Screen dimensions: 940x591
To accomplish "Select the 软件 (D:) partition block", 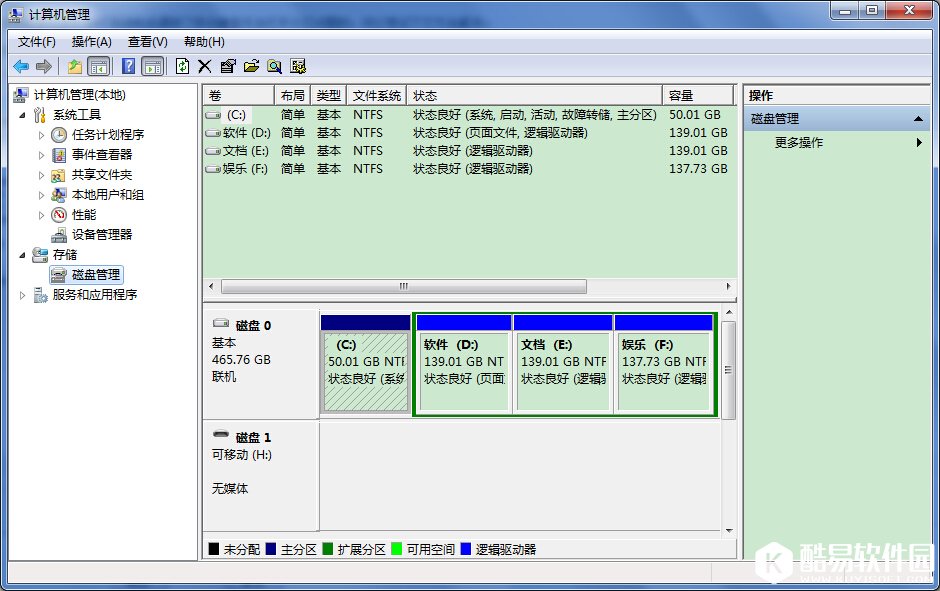I will (x=463, y=363).
